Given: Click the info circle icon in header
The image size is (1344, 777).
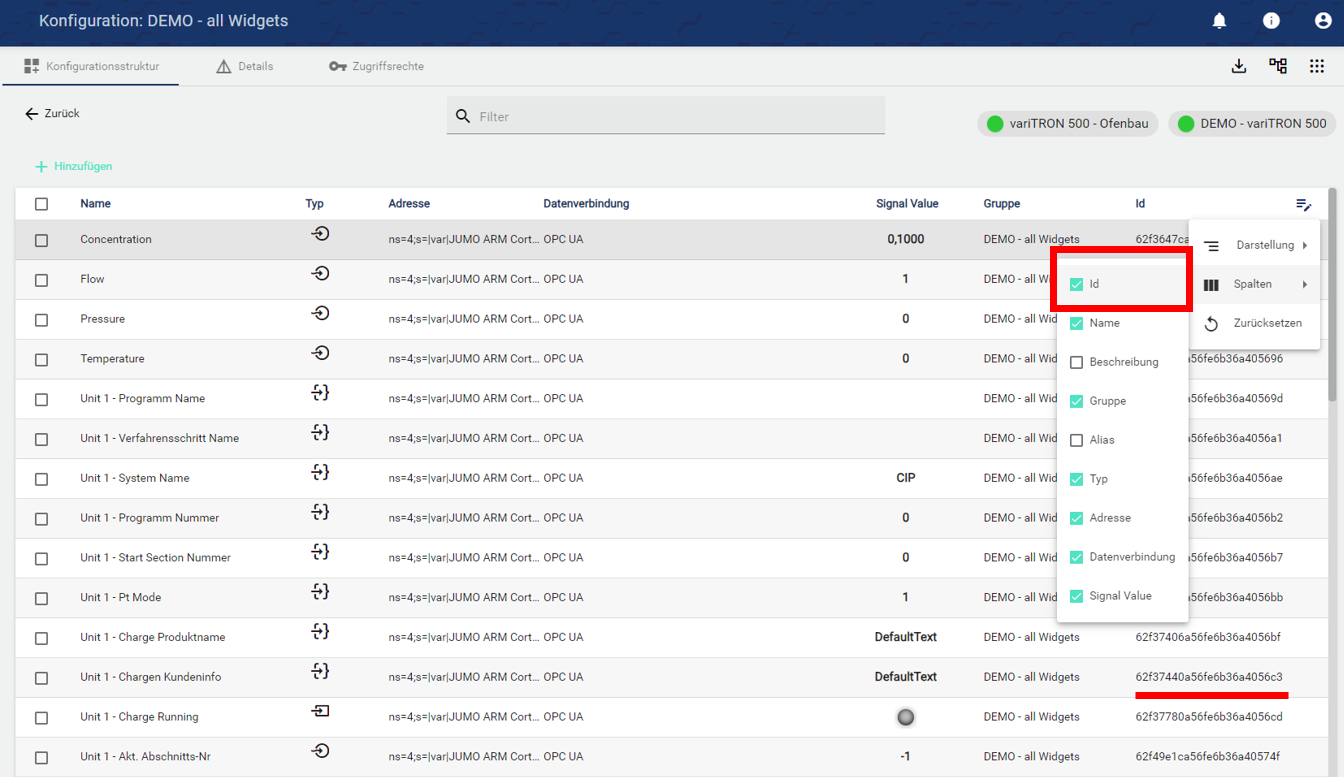Looking at the screenshot, I should pyautogui.click(x=1271, y=21).
